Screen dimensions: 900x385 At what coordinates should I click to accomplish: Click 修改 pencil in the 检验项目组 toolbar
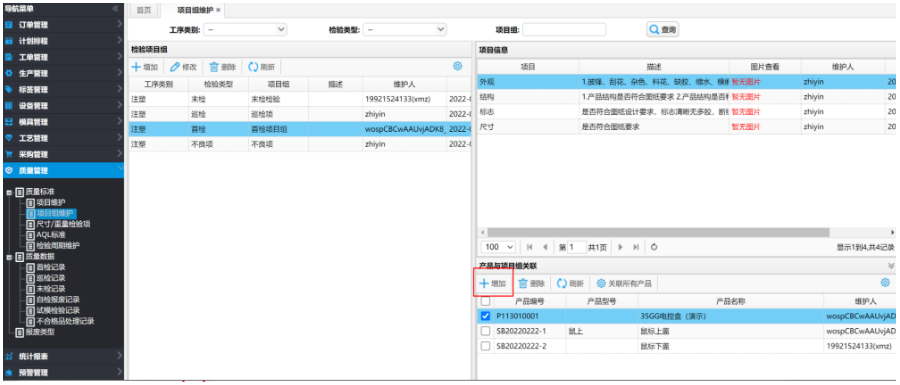[x=183, y=67]
